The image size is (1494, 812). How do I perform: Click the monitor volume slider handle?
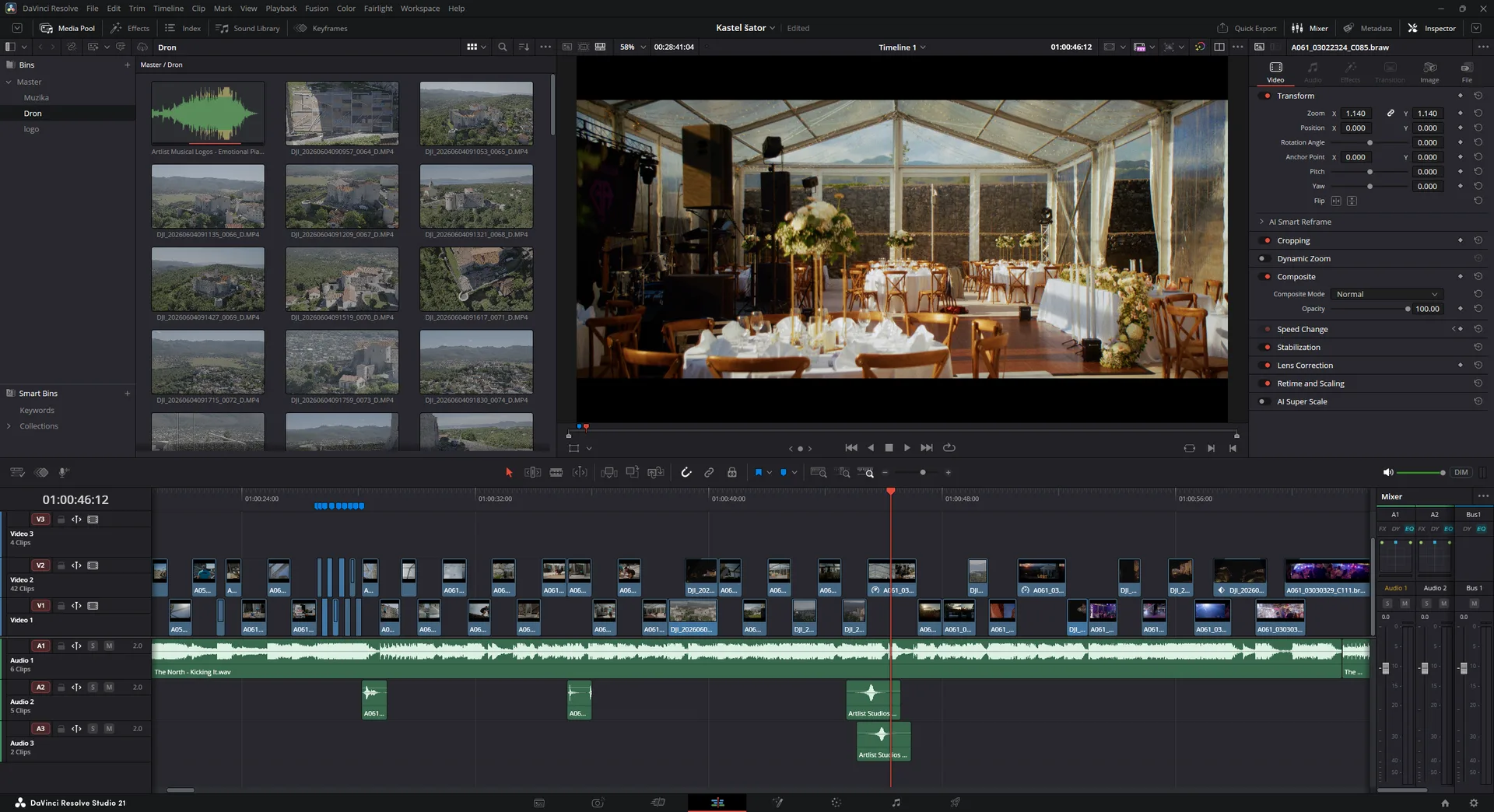(x=1443, y=472)
